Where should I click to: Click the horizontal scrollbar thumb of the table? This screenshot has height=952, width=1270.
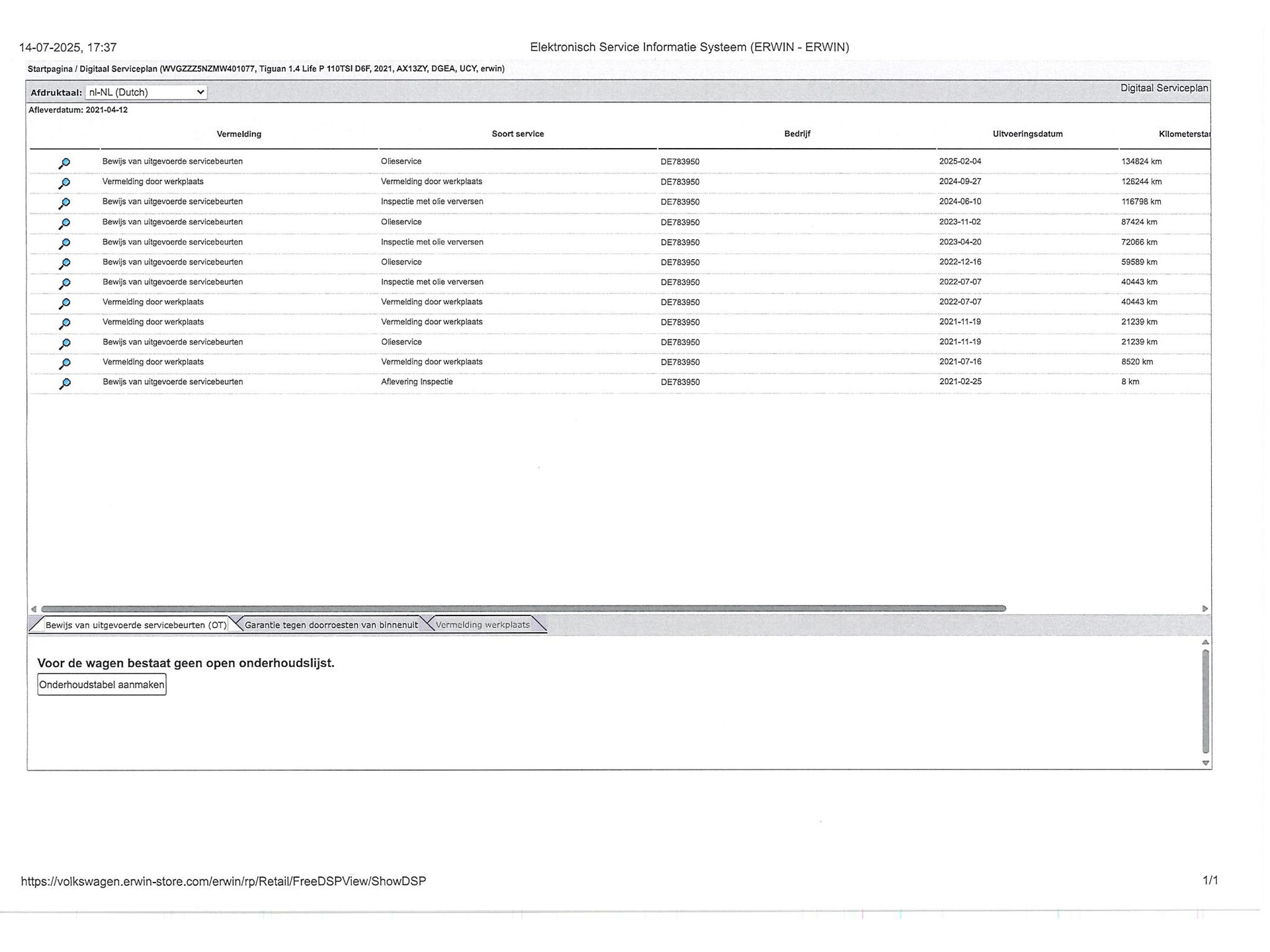pos(523,608)
